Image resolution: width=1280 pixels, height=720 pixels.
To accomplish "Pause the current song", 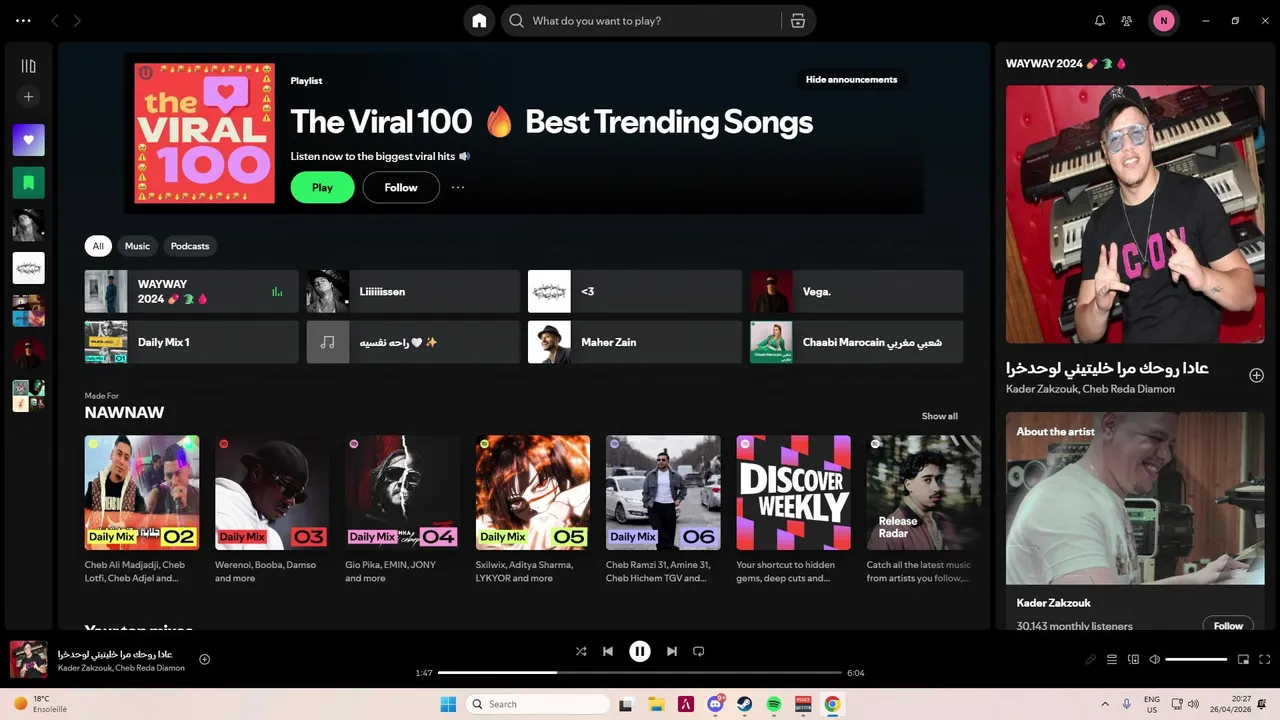I will click(x=640, y=651).
